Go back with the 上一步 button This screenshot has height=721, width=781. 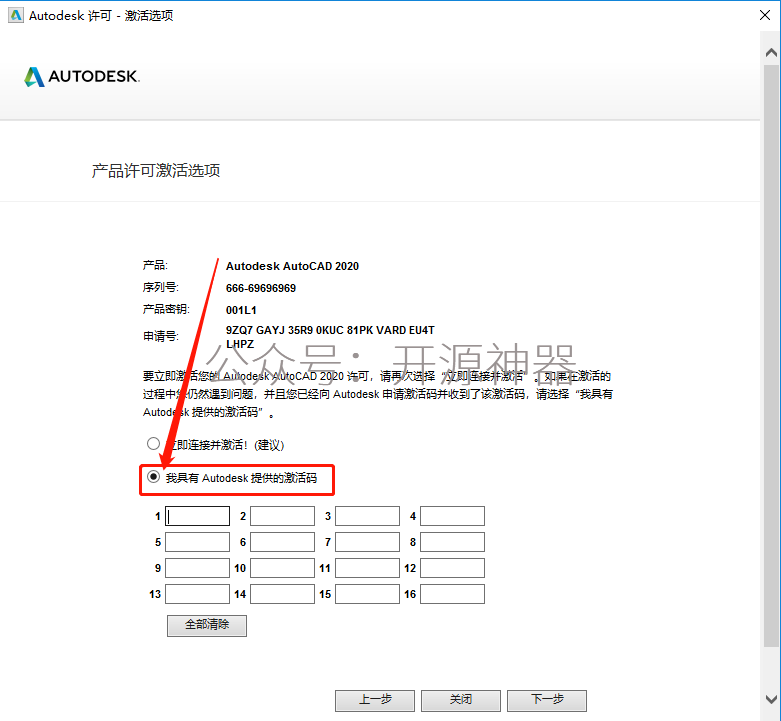pyautogui.click(x=375, y=700)
